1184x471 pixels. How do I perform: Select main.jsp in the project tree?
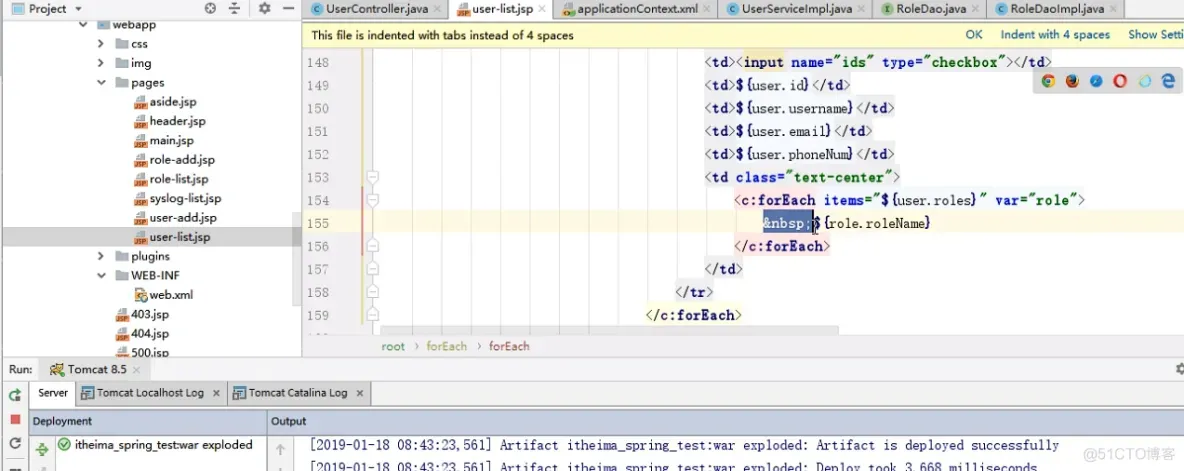click(171, 140)
